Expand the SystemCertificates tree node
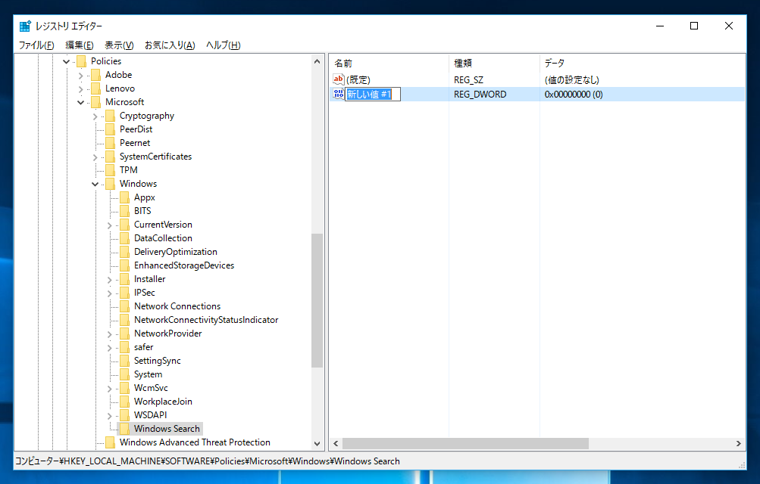The width and height of the screenshot is (760, 484). [95, 157]
